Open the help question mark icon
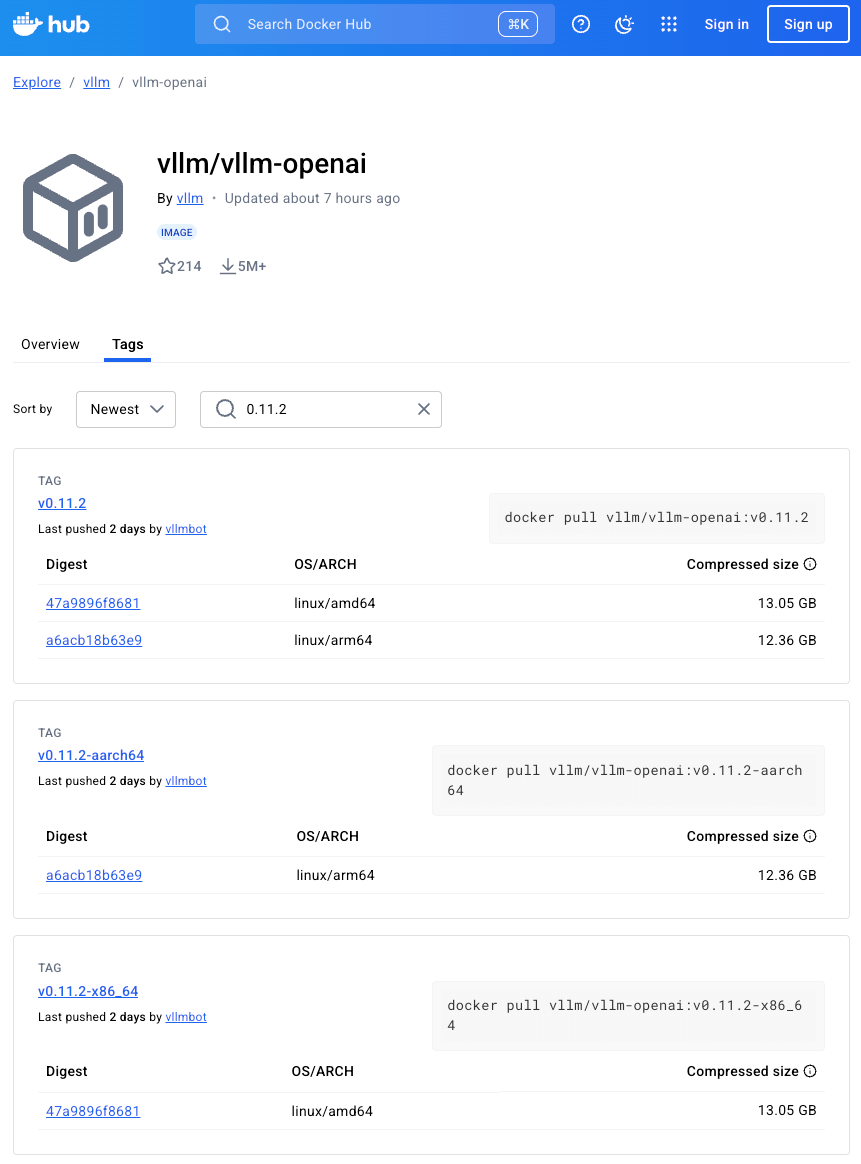This screenshot has height=1164, width=861. [581, 24]
